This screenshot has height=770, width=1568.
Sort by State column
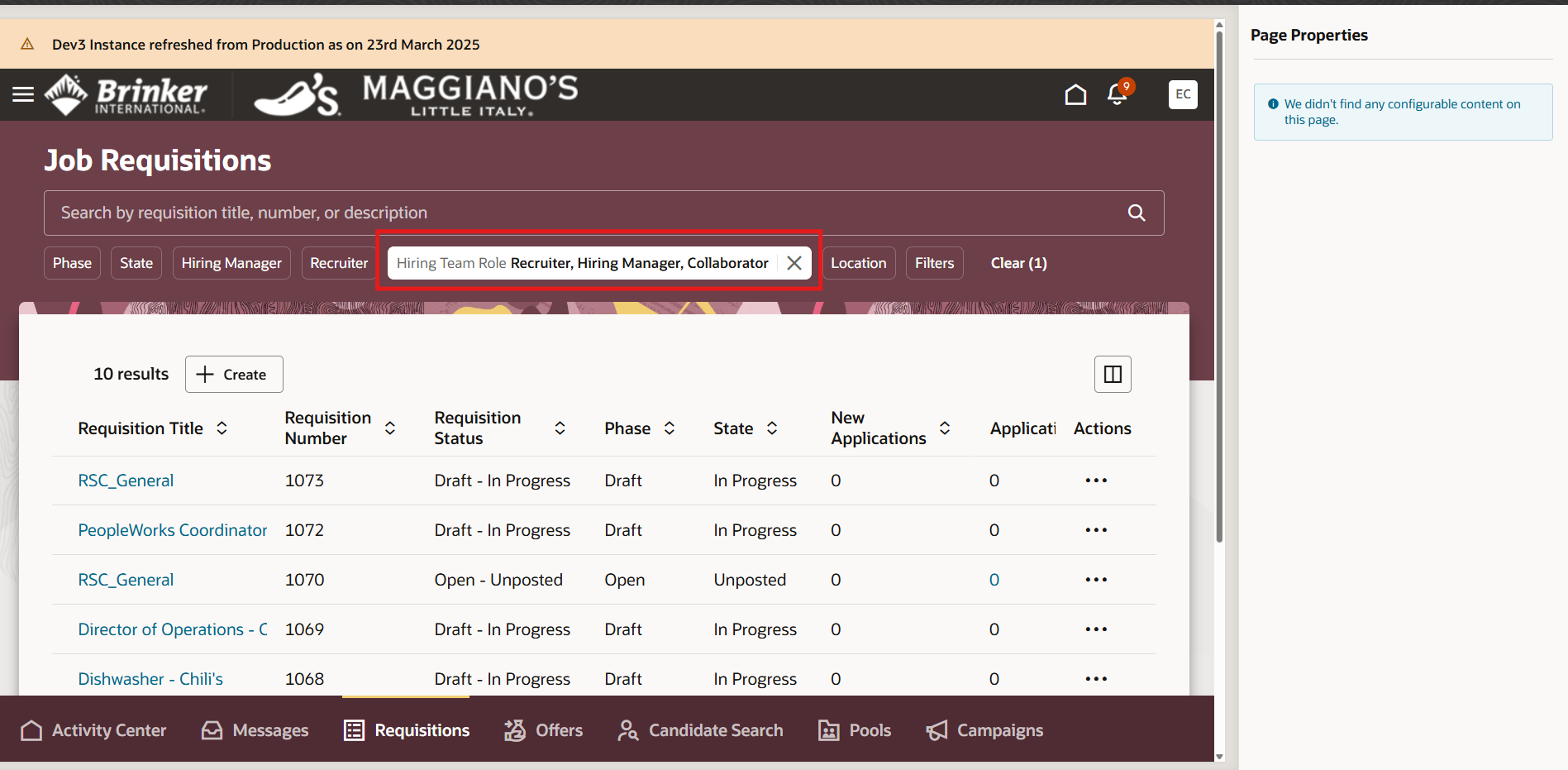[772, 428]
